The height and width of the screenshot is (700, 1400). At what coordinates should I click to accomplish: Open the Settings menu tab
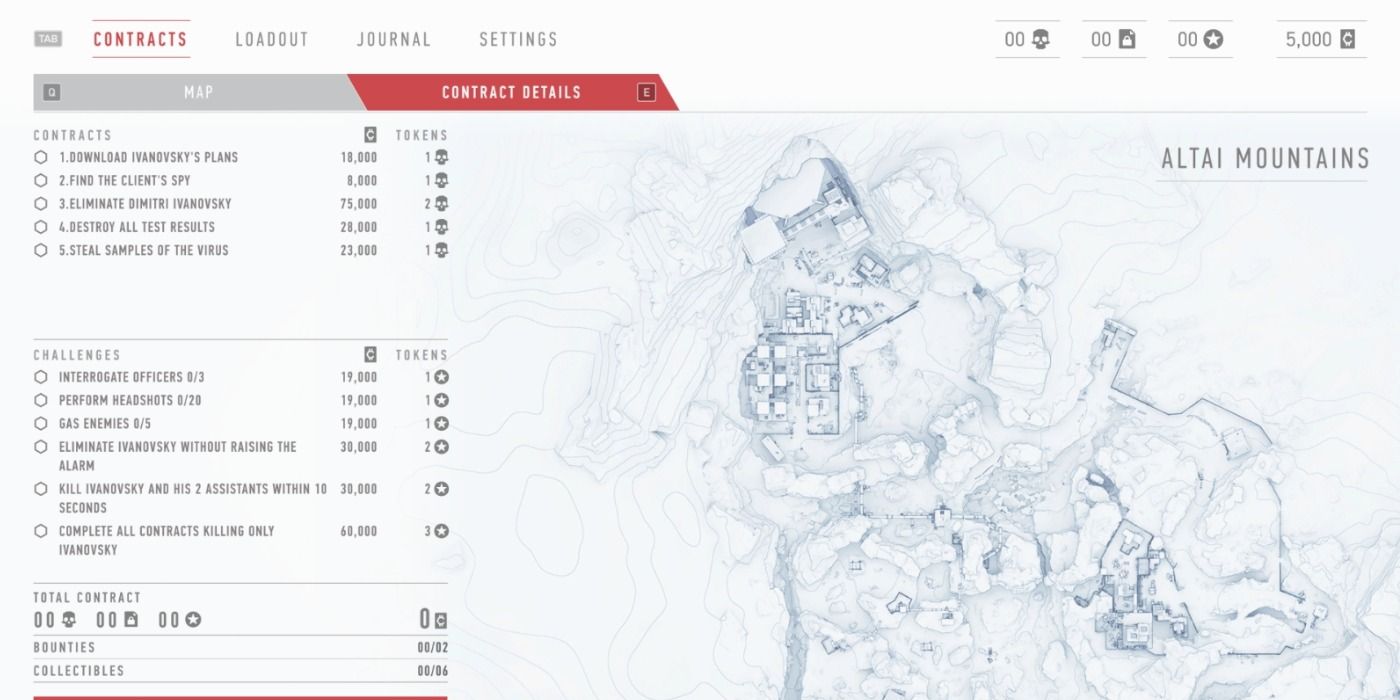518,40
